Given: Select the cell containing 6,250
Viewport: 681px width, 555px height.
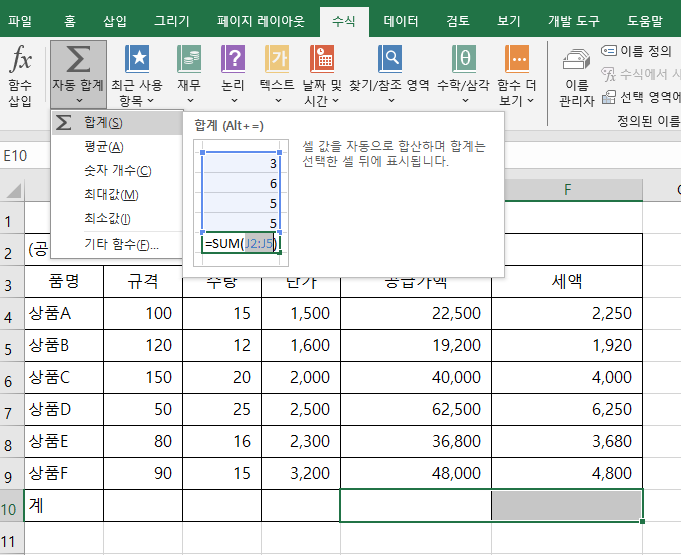Looking at the screenshot, I should [567, 410].
